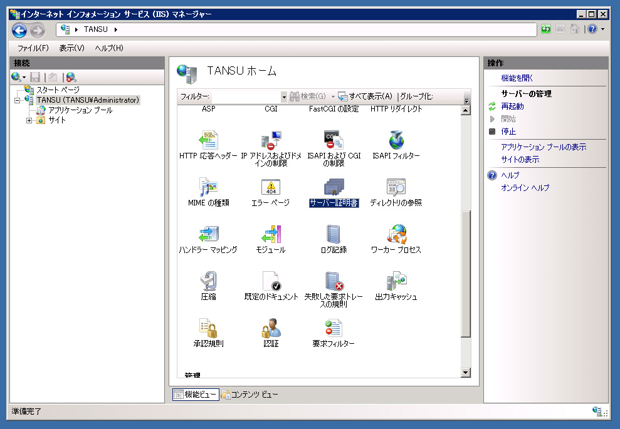Switch to the コンテンツ ビュー tab
The image size is (620, 429).
point(250,394)
